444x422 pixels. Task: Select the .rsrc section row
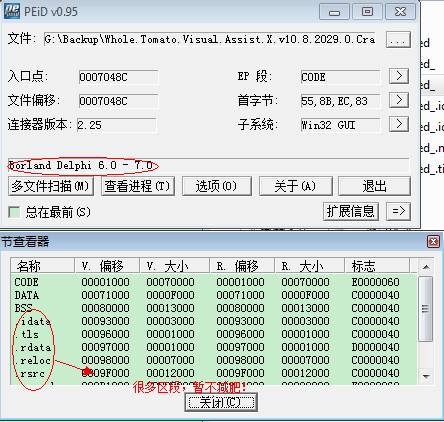(213, 373)
